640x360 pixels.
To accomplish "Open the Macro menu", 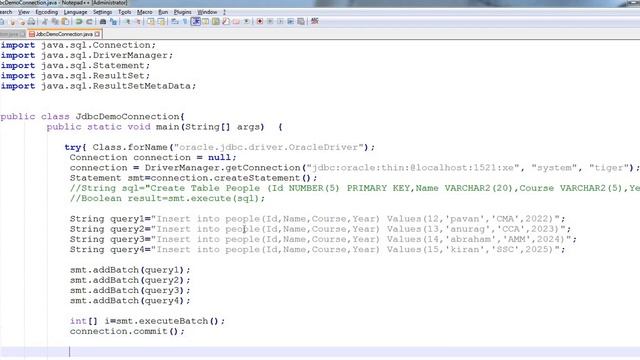I will point(144,12).
